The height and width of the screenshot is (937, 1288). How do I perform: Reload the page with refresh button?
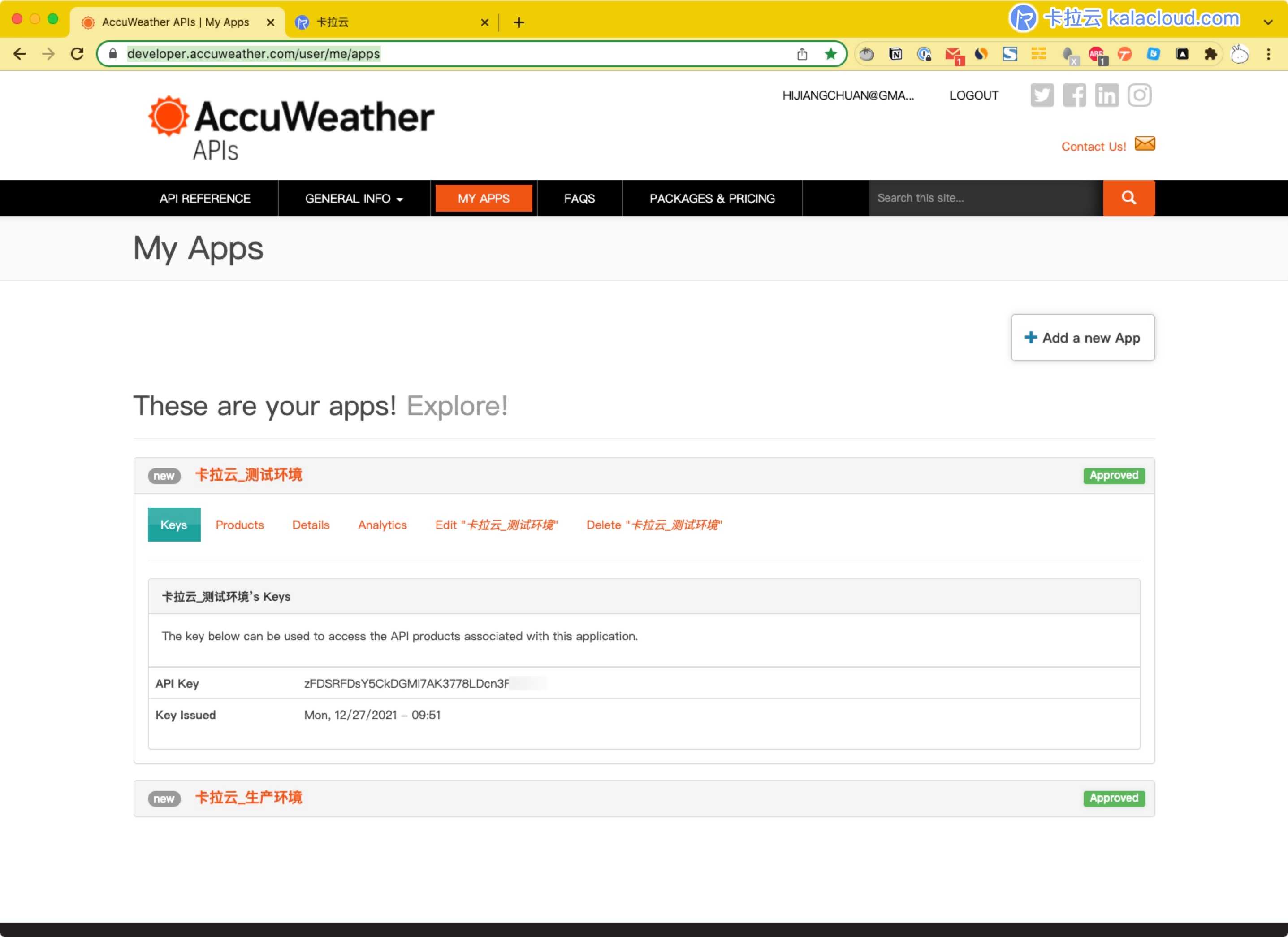[77, 54]
